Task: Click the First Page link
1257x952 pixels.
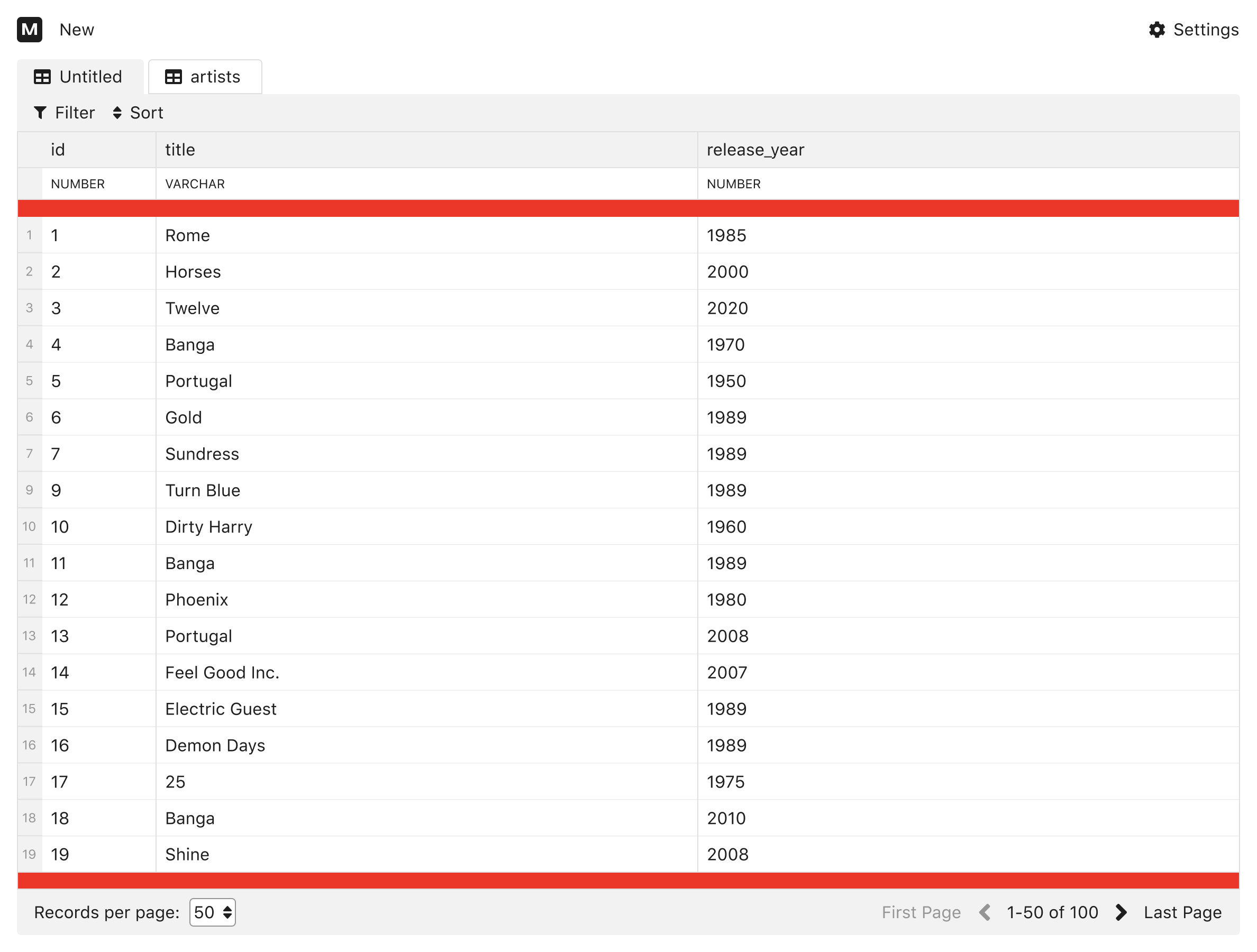Action: tap(921, 912)
